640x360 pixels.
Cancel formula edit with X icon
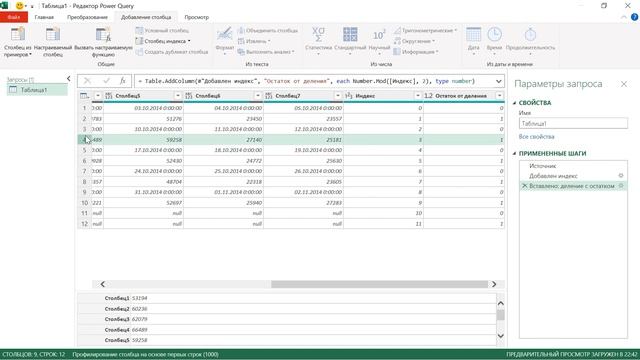coord(87,81)
